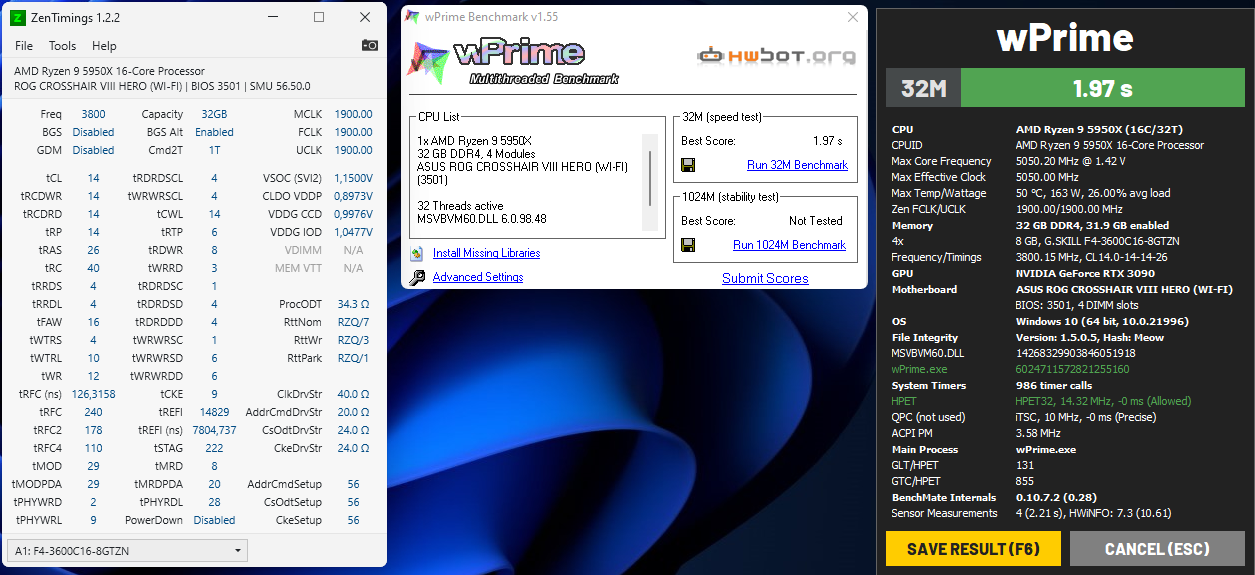Click the Cmd2T value 1T
Screen dimensions: 1255x575
click(x=214, y=150)
